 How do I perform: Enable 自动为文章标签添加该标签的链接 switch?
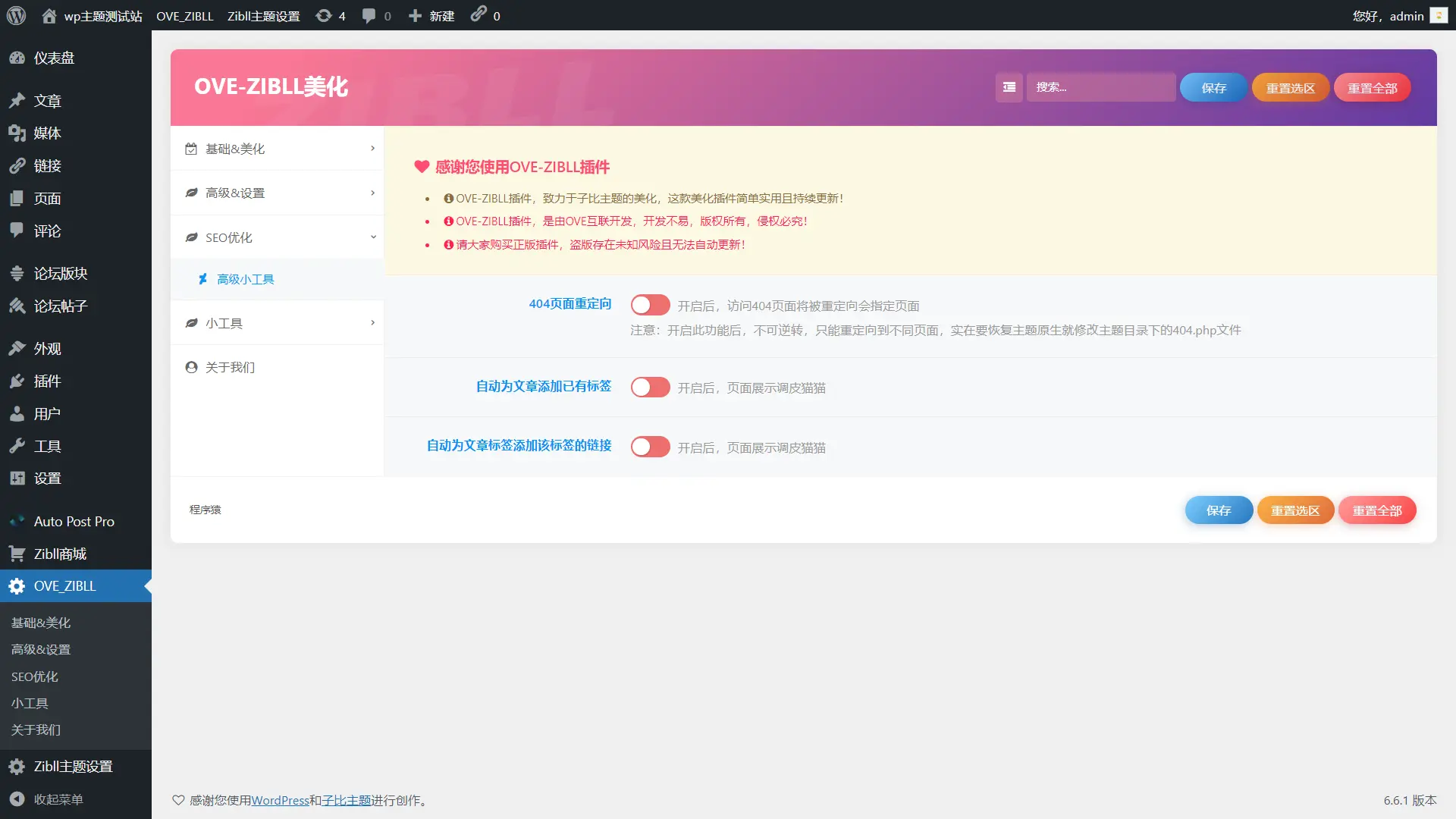pos(649,447)
